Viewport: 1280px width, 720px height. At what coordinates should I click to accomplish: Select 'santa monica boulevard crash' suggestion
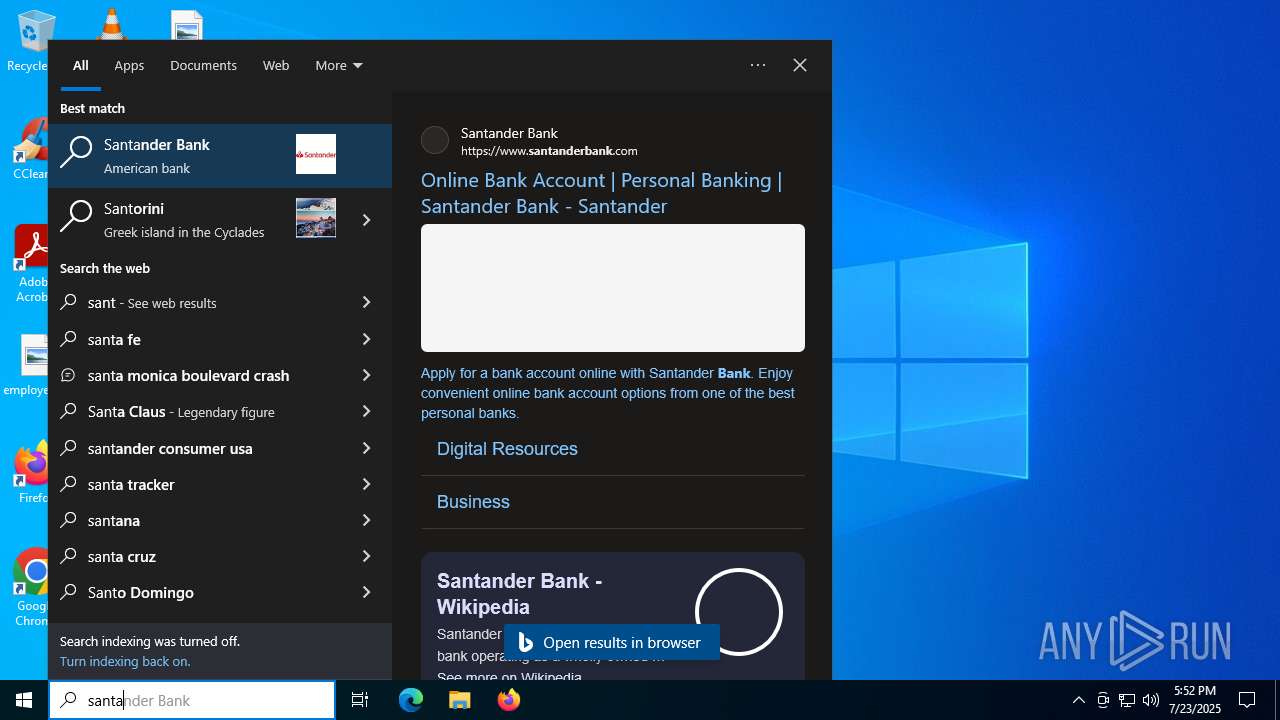click(195, 375)
